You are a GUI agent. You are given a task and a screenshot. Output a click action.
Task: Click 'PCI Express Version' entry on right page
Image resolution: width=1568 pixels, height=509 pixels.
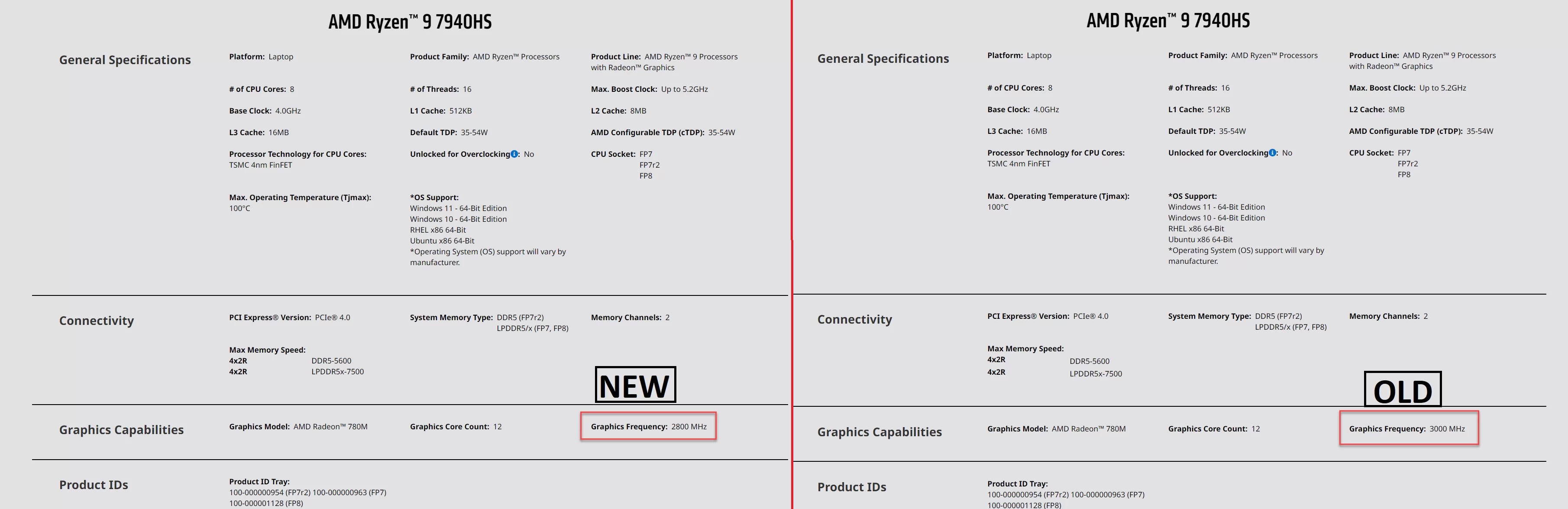tap(1047, 317)
